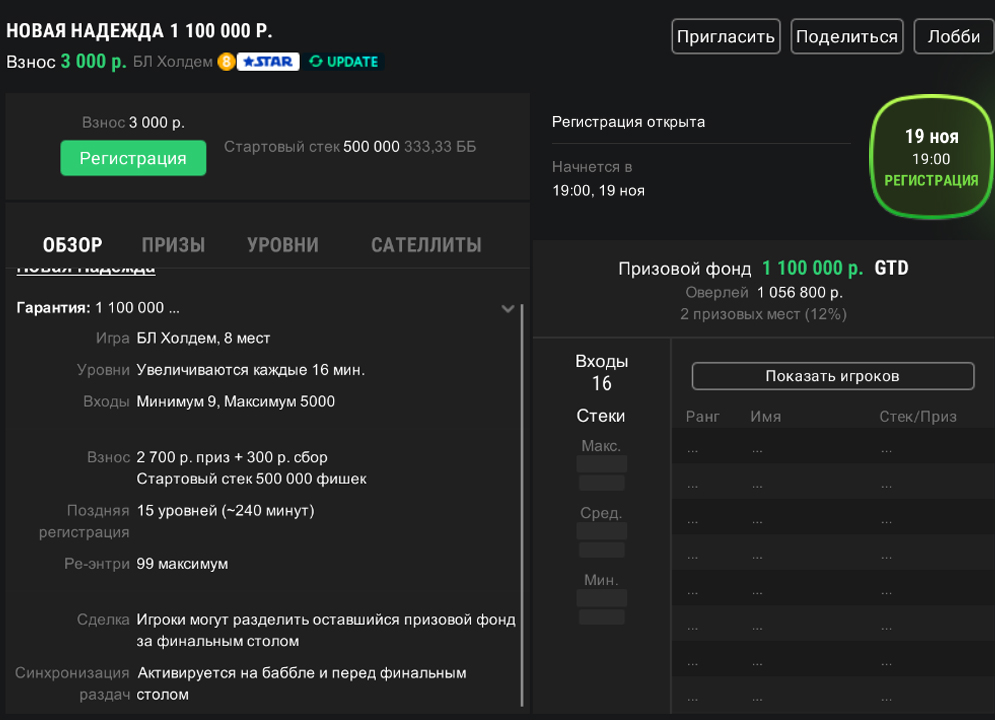Open the Призы tab
This screenshot has height=720, width=995.
[173, 245]
